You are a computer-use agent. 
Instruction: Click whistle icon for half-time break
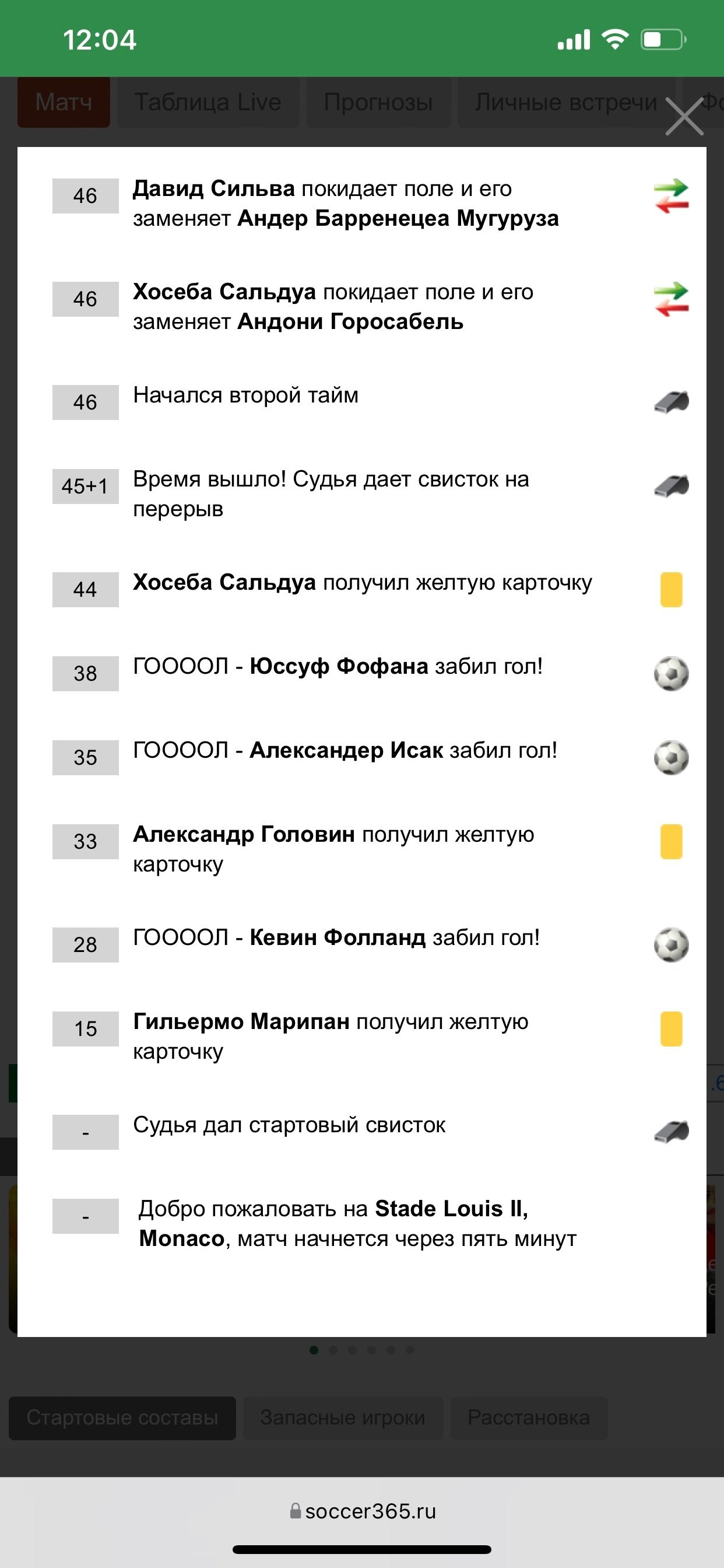coord(671,487)
